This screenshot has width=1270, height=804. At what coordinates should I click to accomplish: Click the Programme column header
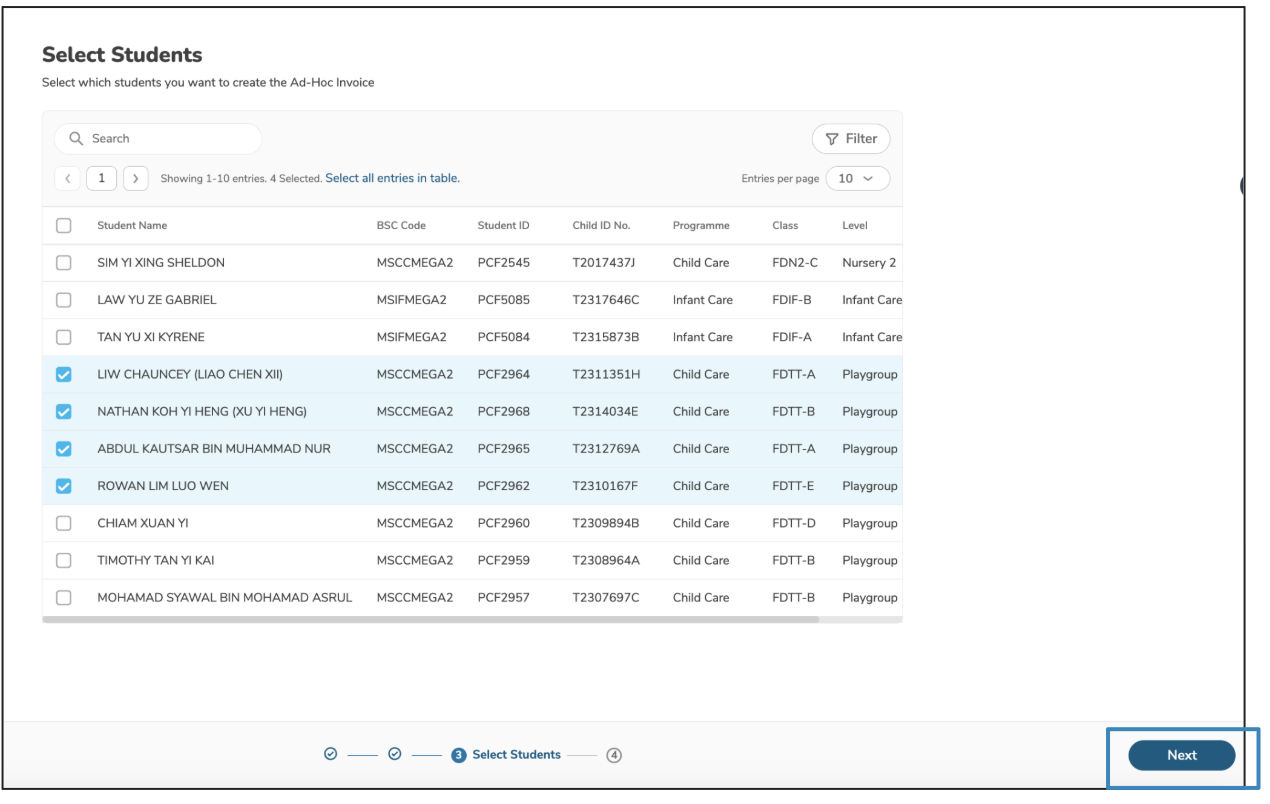[701, 226]
